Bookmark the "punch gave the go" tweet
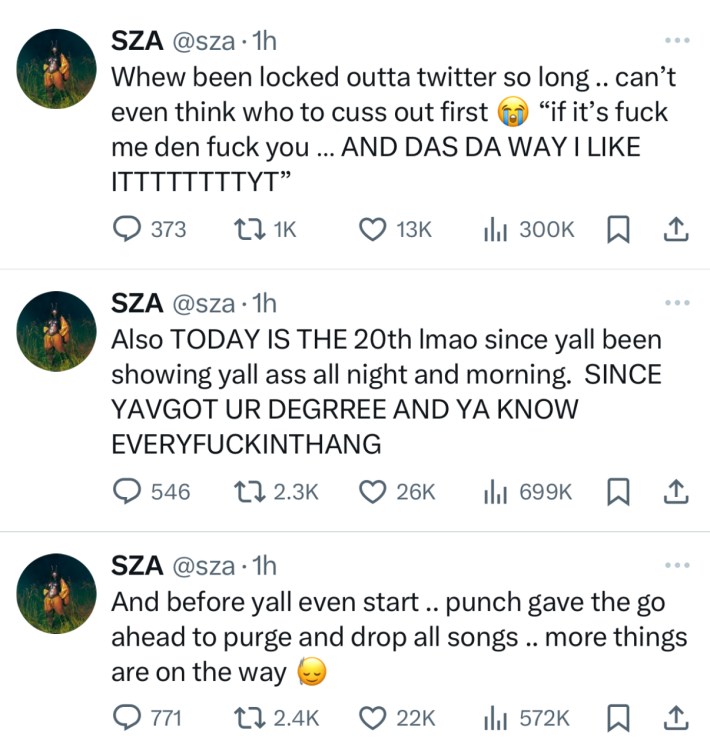The image size is (710, 754). pos(618,717)
